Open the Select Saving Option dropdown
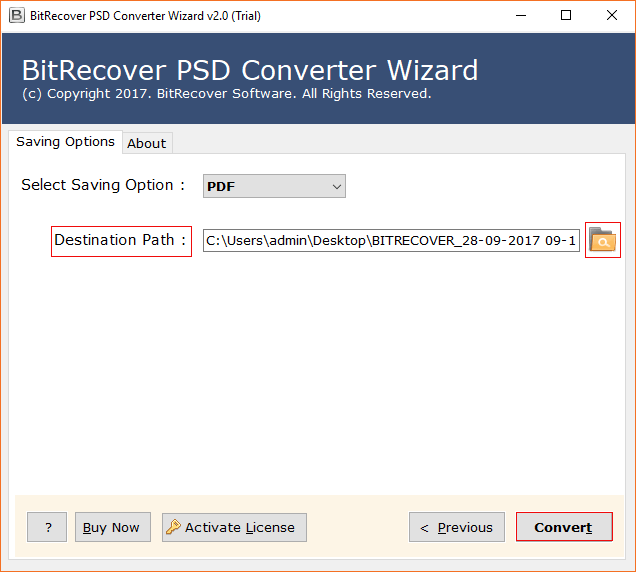This screenshot has height=572, width=636. click(x=274, y=186)
